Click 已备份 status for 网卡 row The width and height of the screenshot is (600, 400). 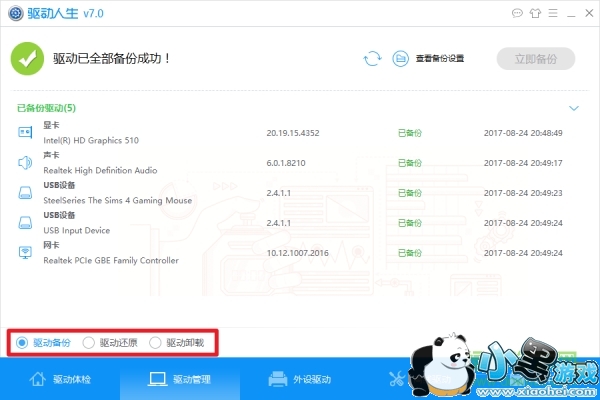click(410, 253)
